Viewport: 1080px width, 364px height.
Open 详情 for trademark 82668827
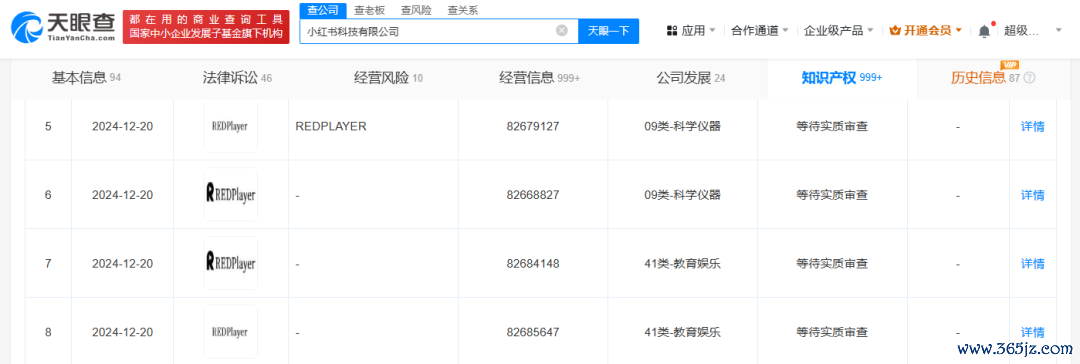[1032, 195]
